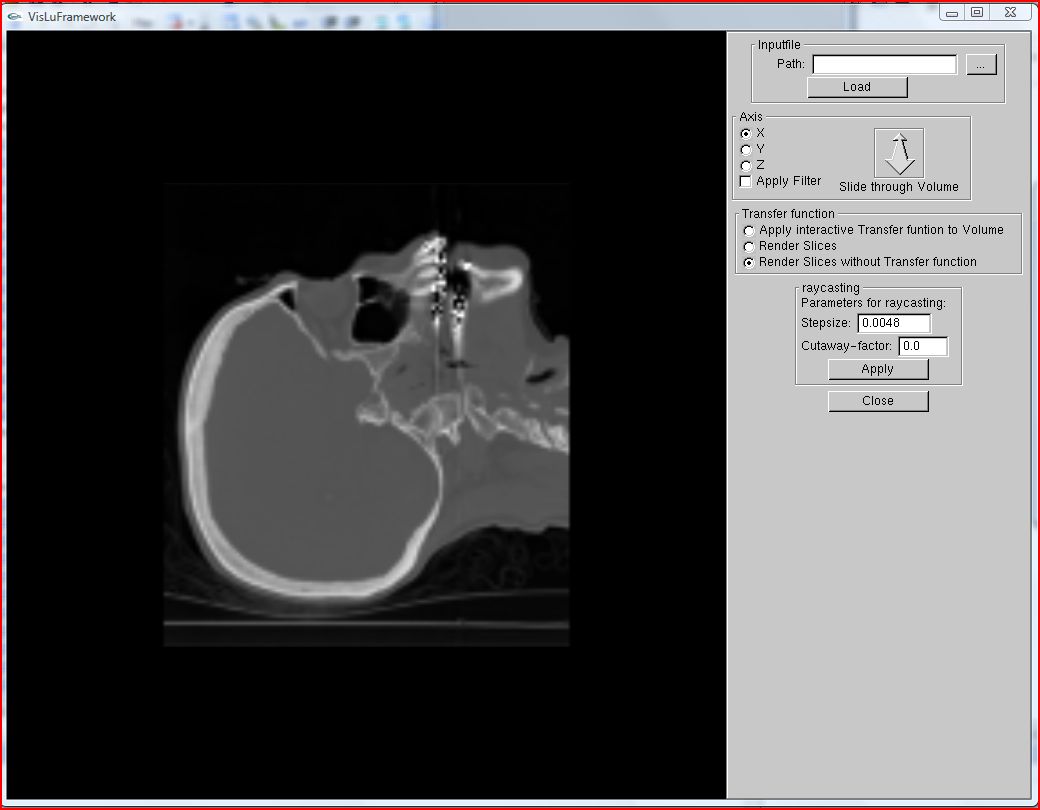1040x810 pixels.
Task: Click into the Stepsize field
Action: click(893, 323)
